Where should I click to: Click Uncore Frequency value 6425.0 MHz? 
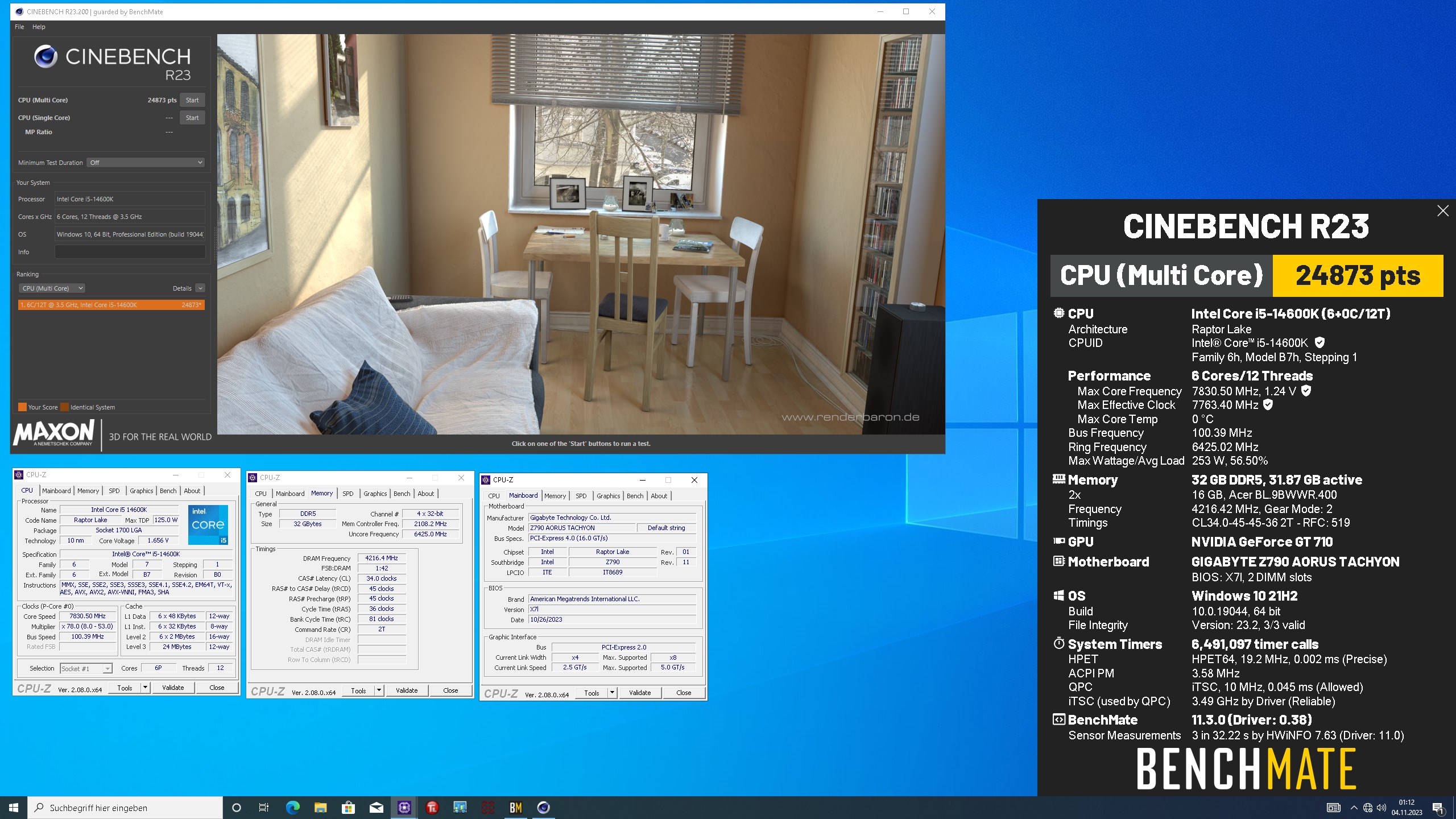pos(430,534)
